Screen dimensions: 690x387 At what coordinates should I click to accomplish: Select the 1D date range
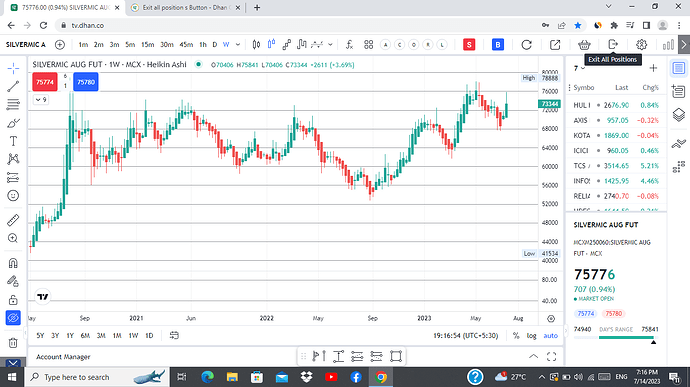(x=149, y=335)
